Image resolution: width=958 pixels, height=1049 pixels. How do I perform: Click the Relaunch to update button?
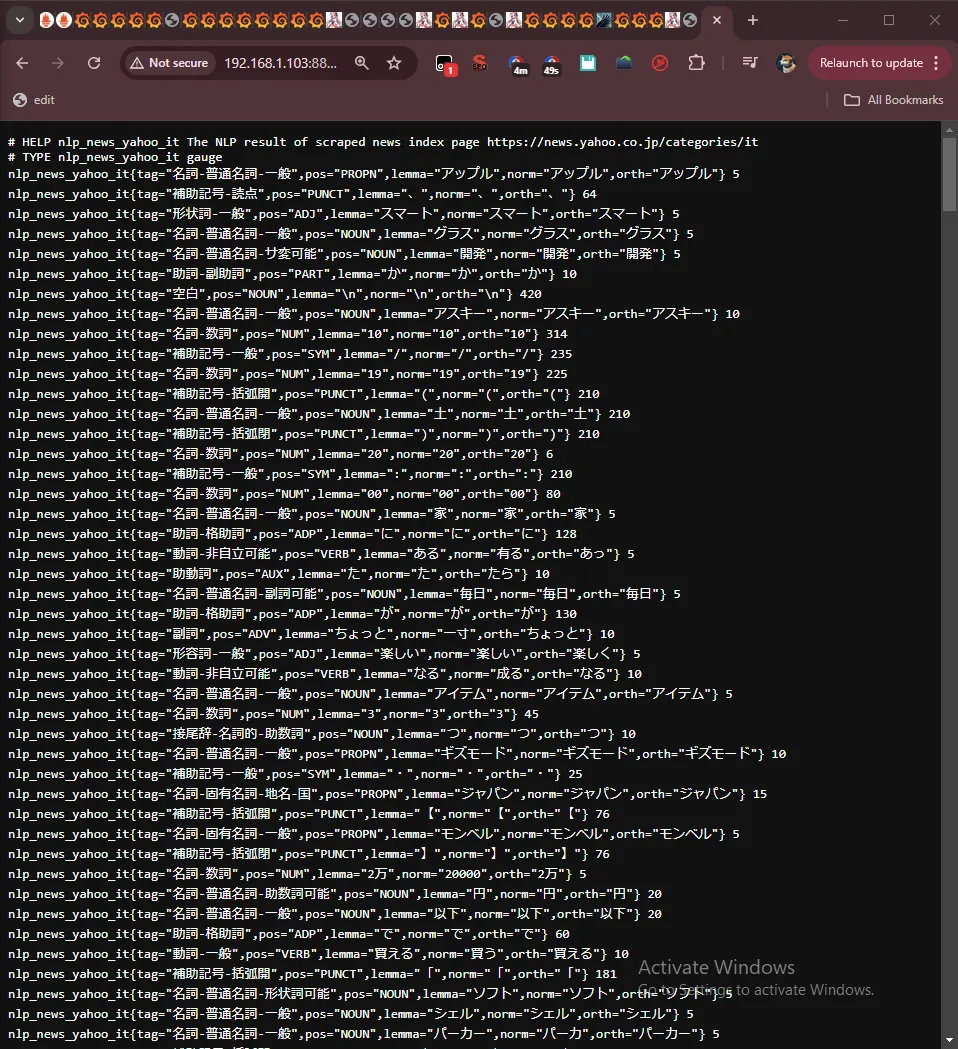871,63
